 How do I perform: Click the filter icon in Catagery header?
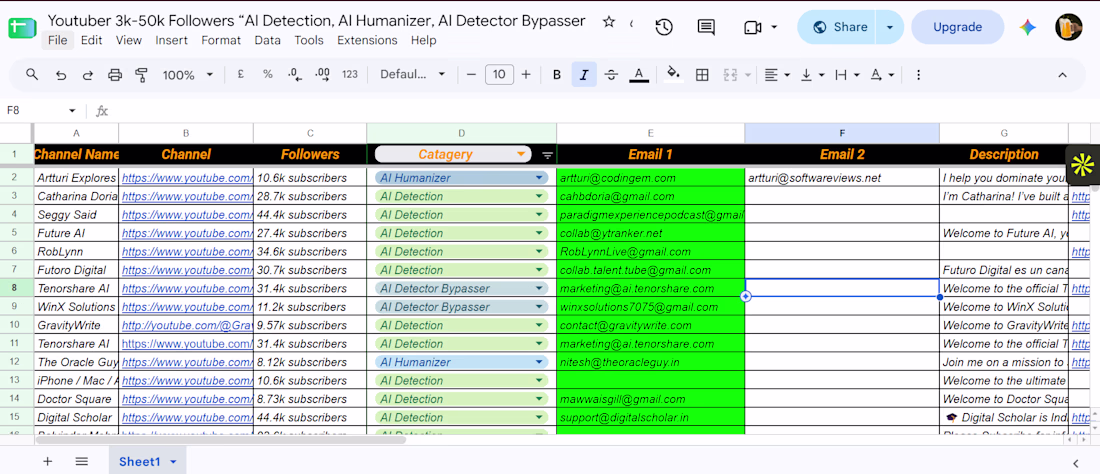tap(548, 155)
